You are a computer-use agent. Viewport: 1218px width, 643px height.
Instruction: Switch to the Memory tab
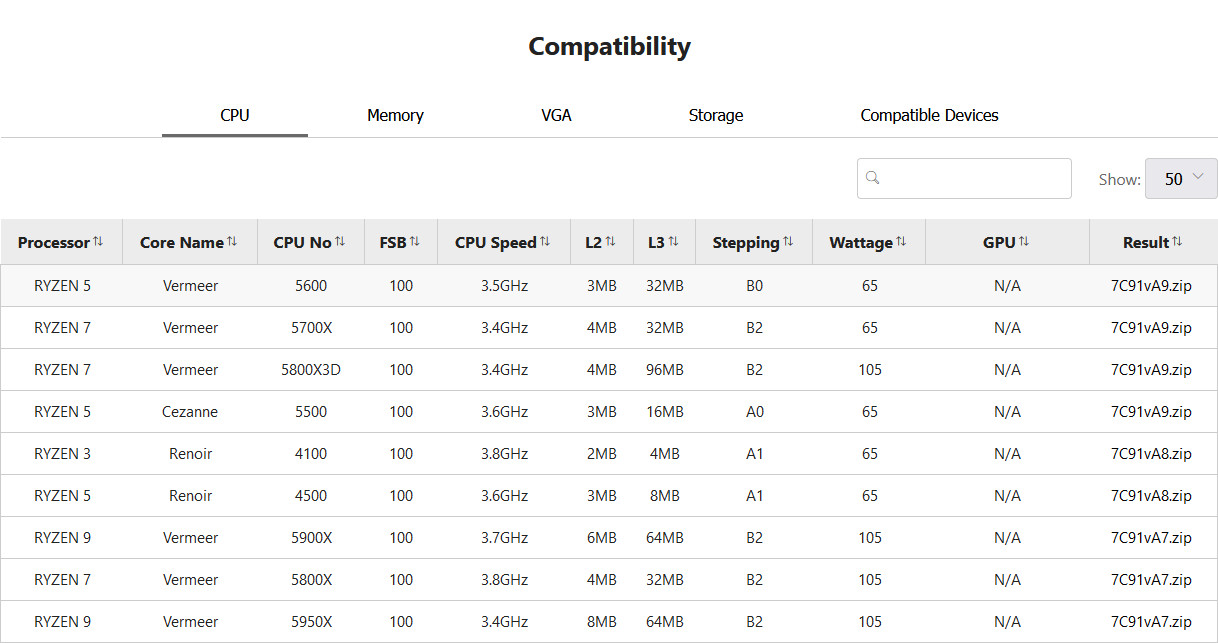click(x=395, y=115)
